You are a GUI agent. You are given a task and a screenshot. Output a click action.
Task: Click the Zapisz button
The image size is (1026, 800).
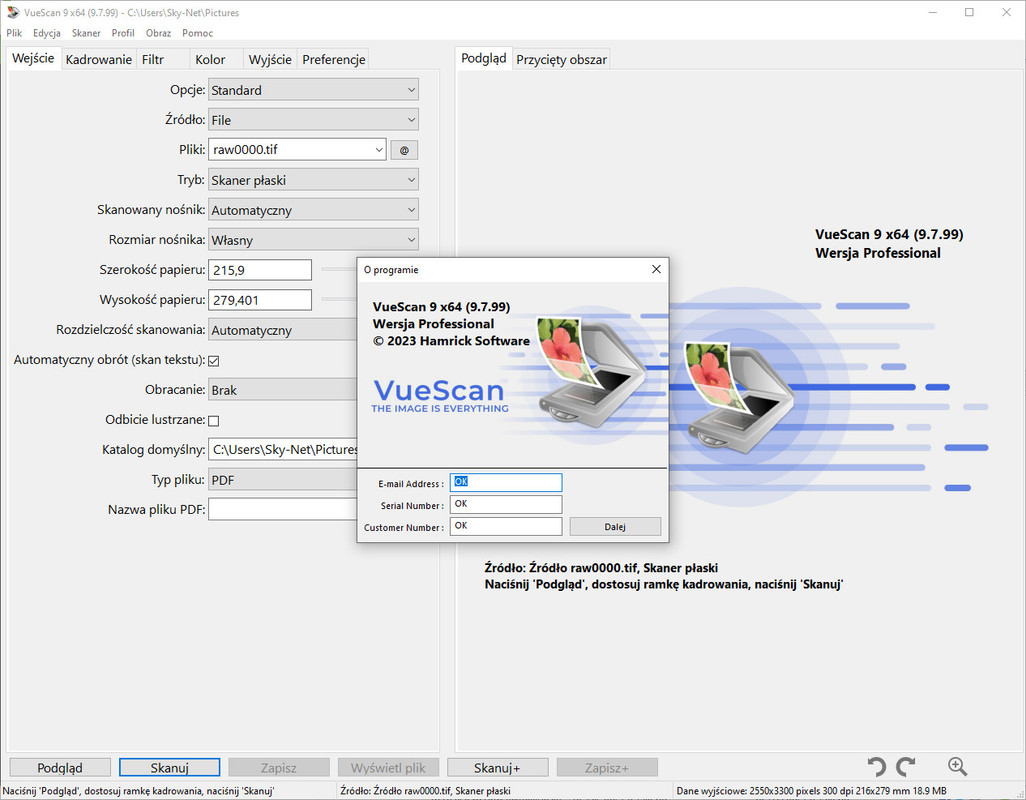pyautogui.click(x=279, y=767)
